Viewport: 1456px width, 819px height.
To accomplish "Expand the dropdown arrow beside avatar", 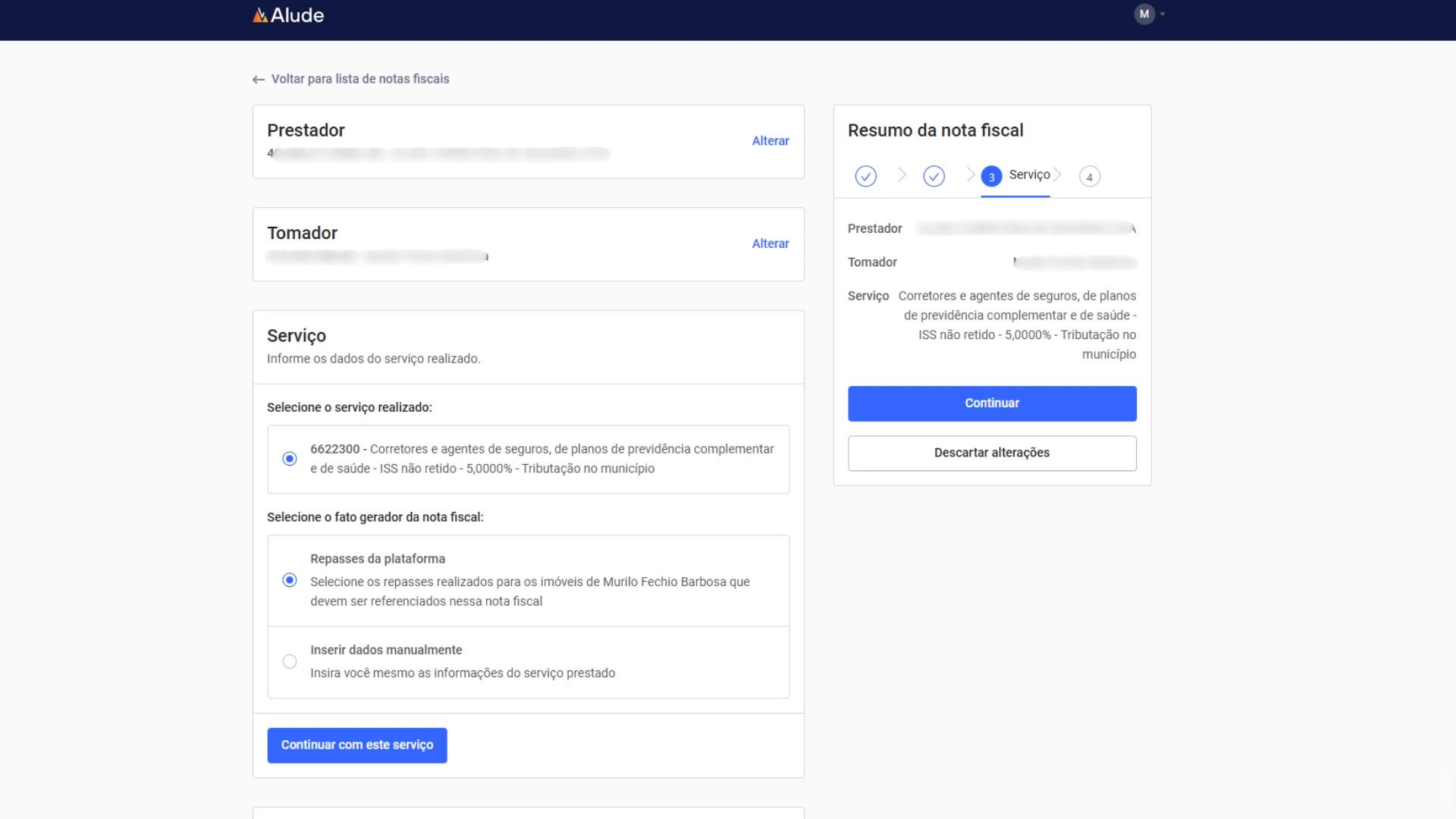I will pyautogui.click(x=1163, y=14).
